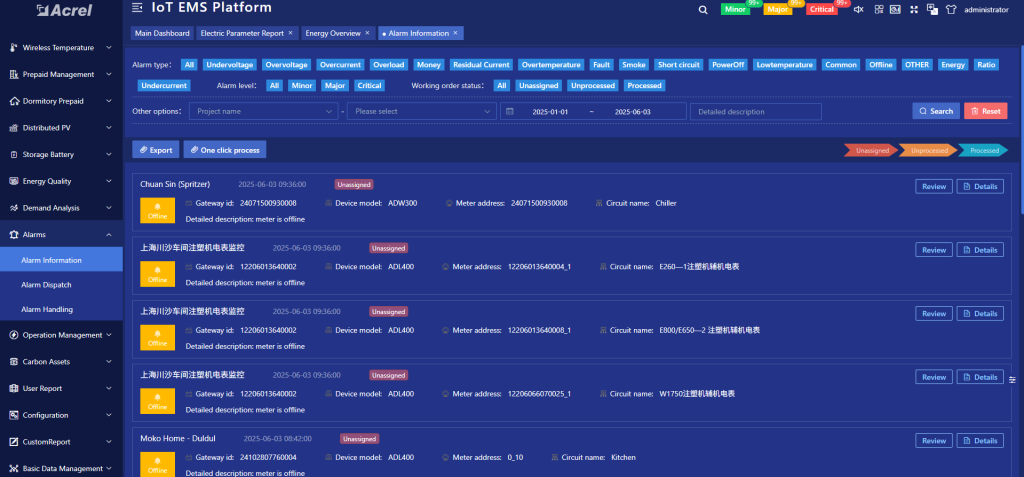Collapse sidebar with the hamburger menu icon

click(136, 8)
